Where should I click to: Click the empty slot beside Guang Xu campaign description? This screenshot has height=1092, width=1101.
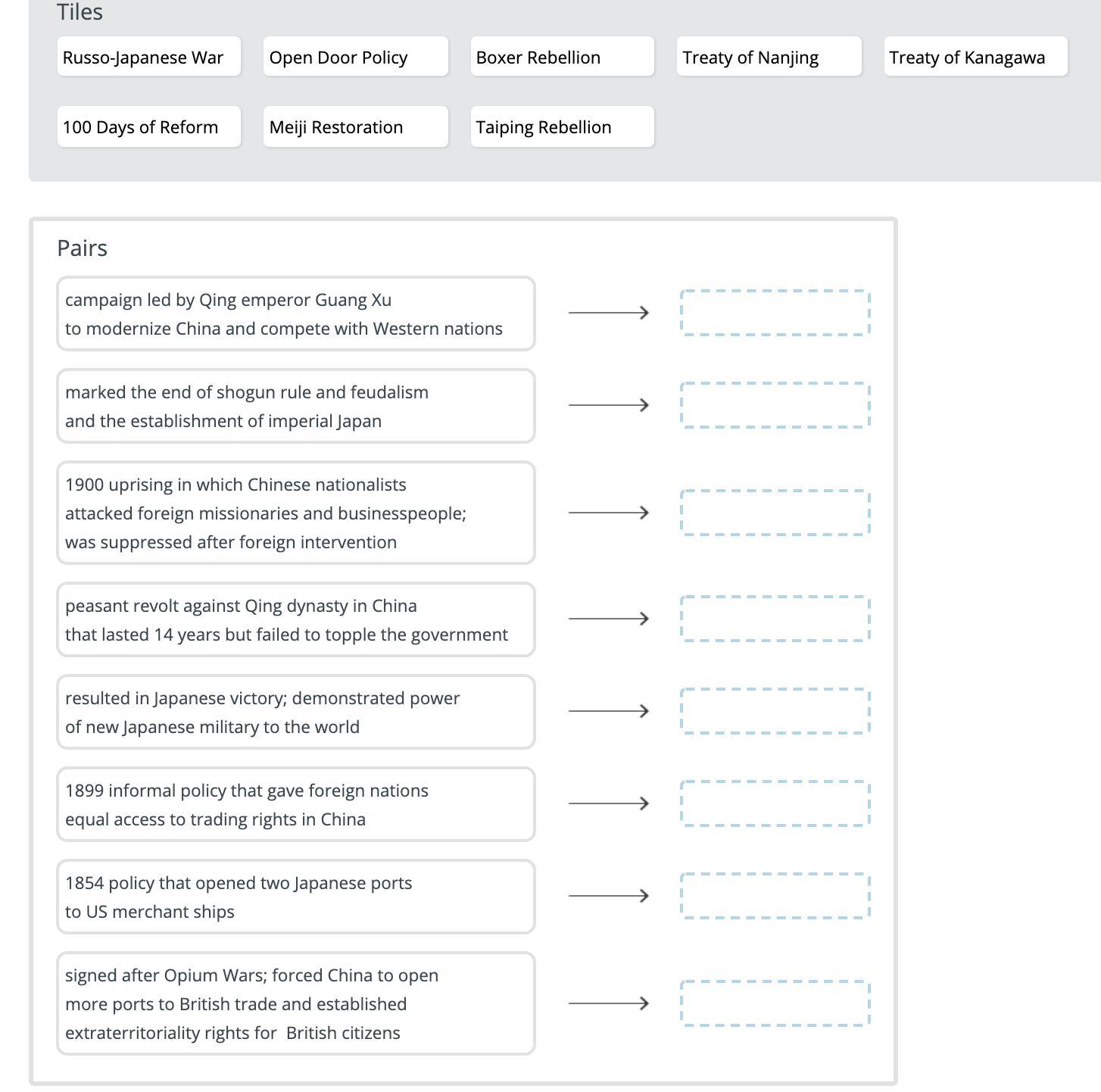click(775, 313)
